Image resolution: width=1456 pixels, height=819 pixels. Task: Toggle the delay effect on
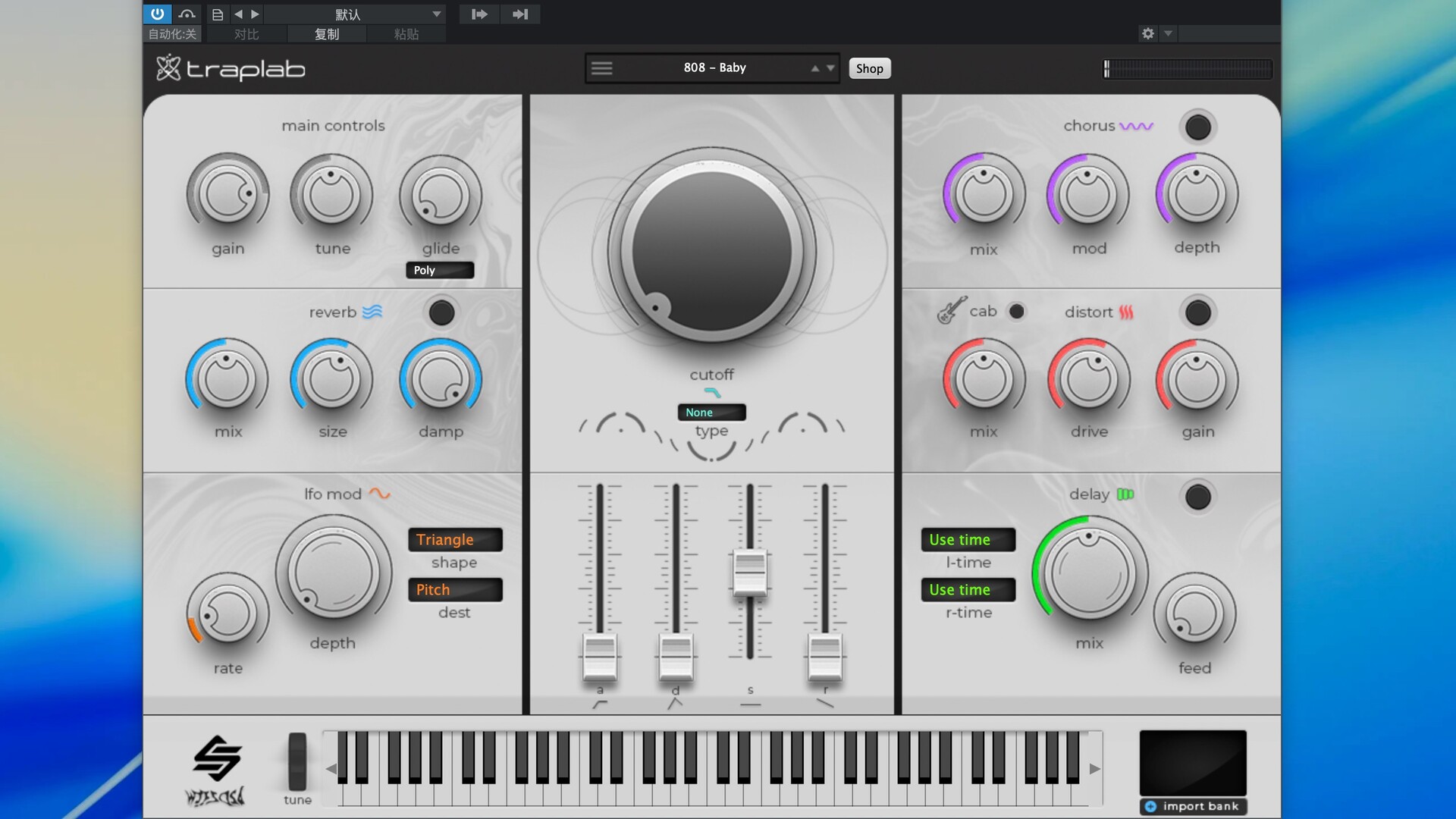tap(1197, 497)
